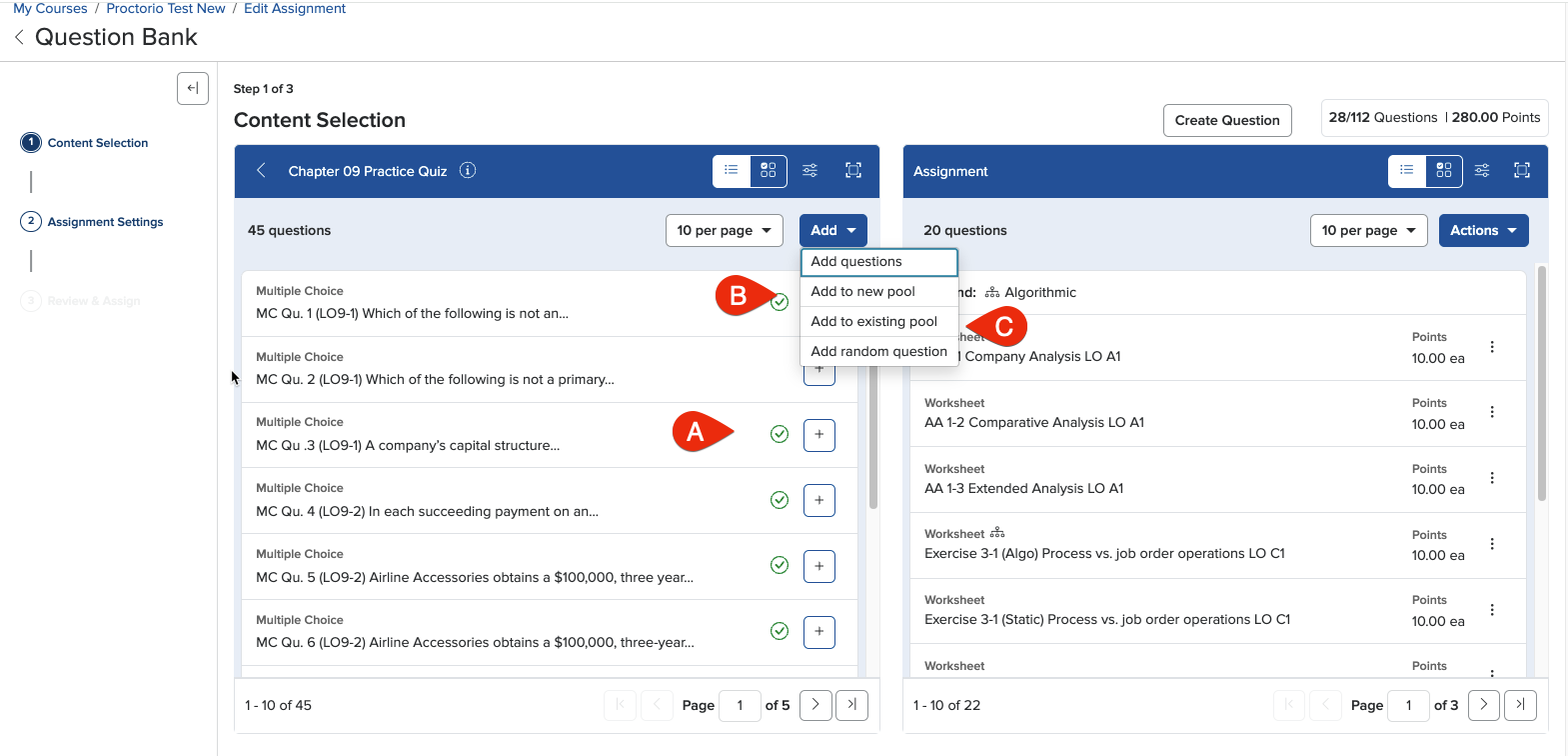This screenshot has width=1568, height=756.
Task: Choose Add to new pool option
Action: (879, 292)
